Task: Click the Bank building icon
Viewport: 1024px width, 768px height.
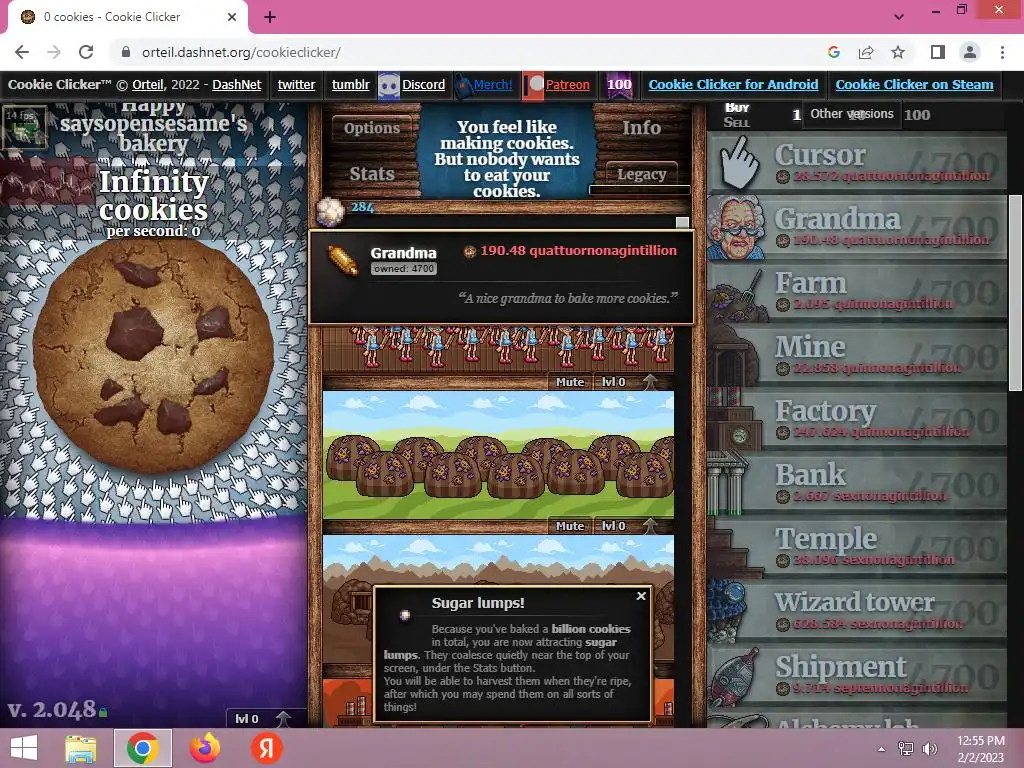Action: pyautogui.click(x=729, y=485)
